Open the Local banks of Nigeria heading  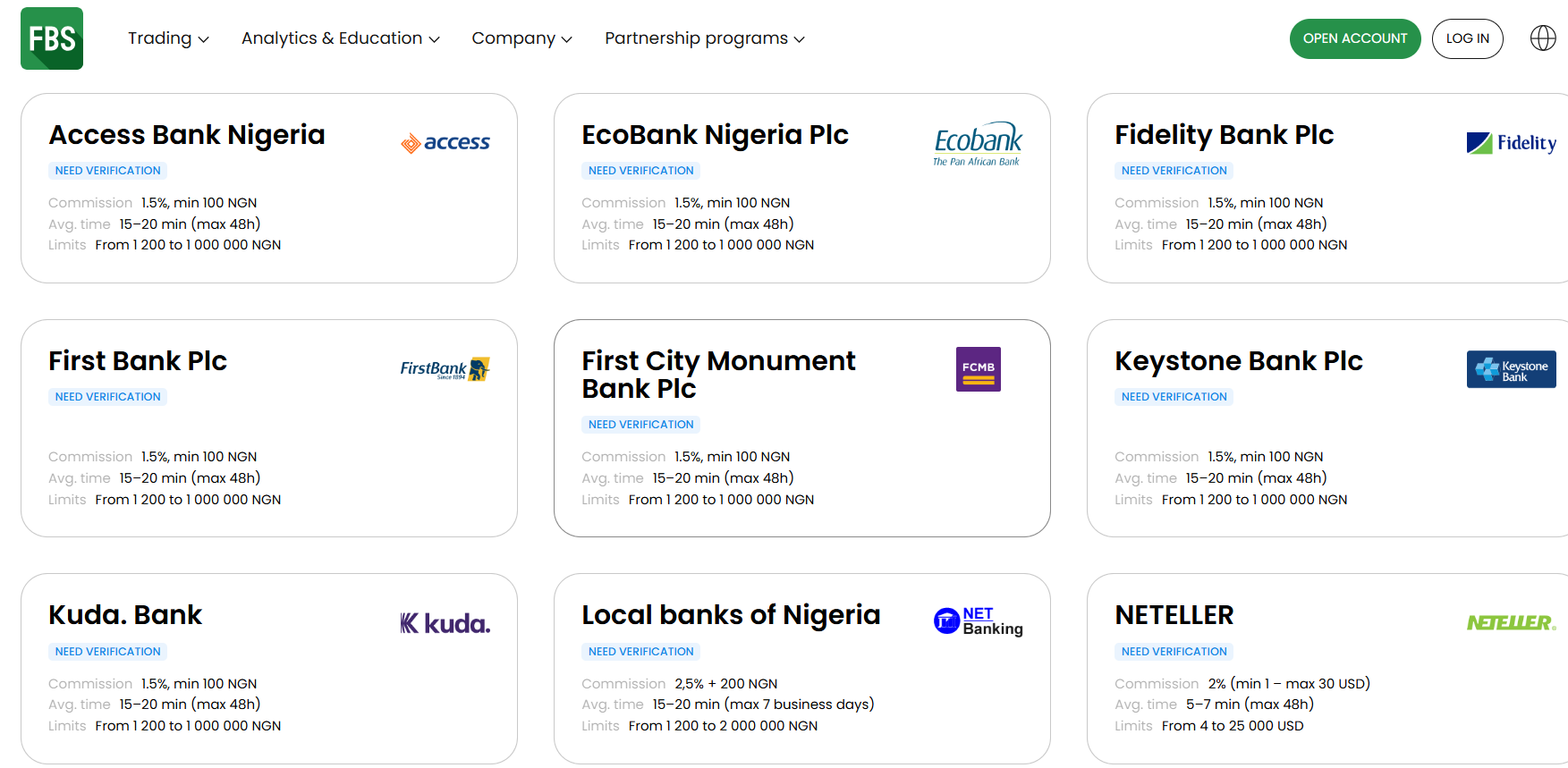pos(731,615)
